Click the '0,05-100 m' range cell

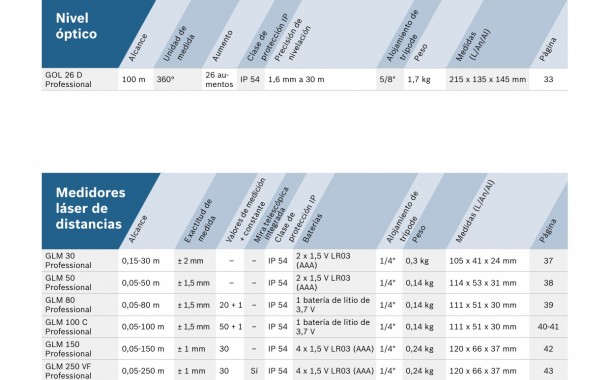point(143,327)
